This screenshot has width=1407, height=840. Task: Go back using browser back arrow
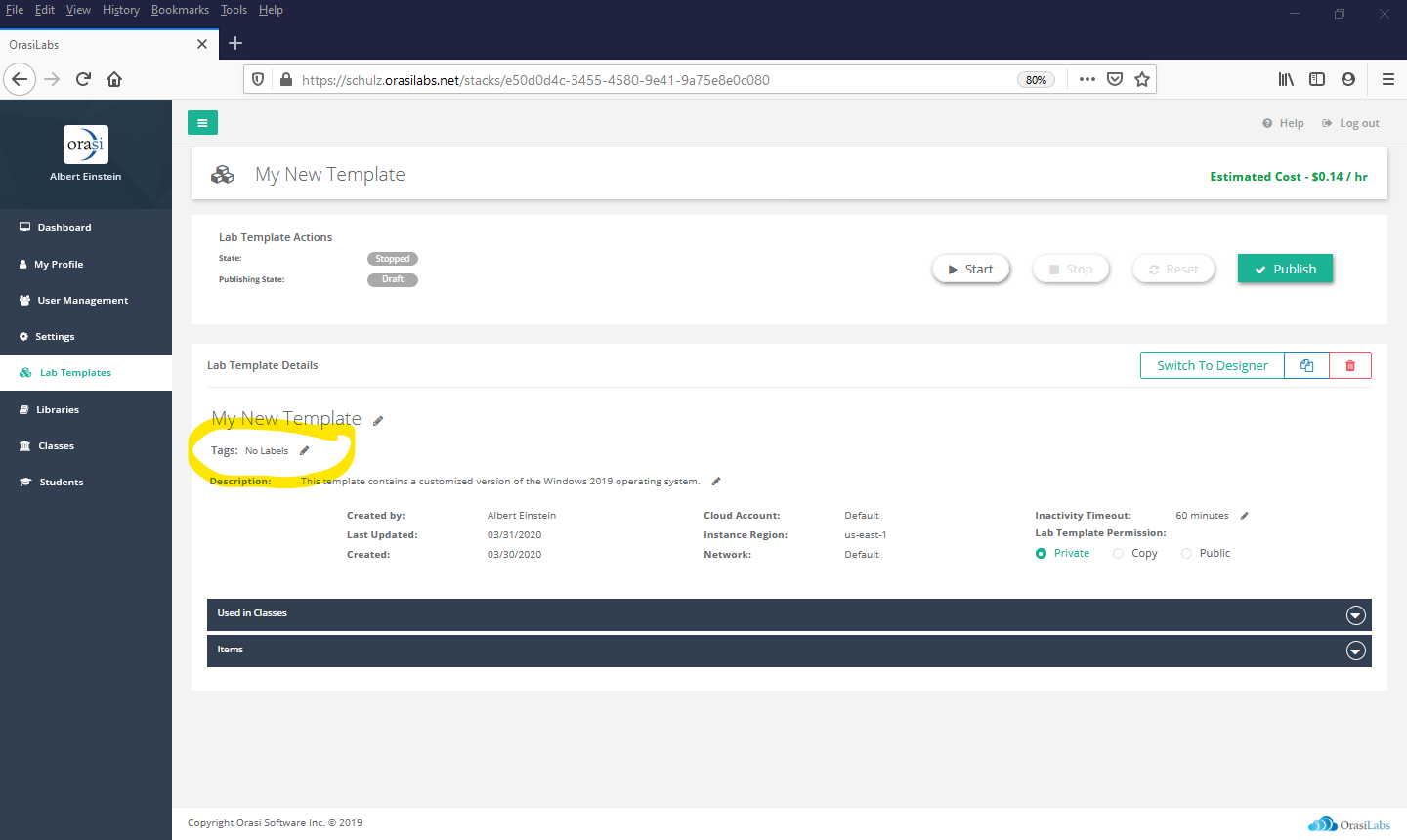point(20,79)
